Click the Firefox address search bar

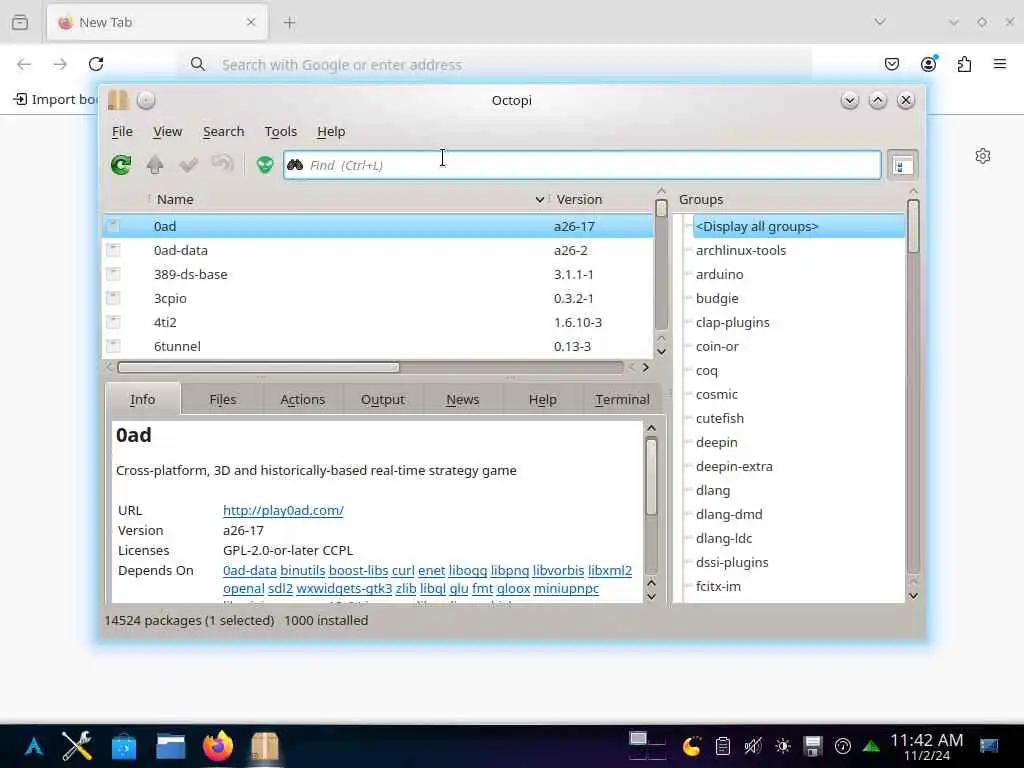[495, 65]
